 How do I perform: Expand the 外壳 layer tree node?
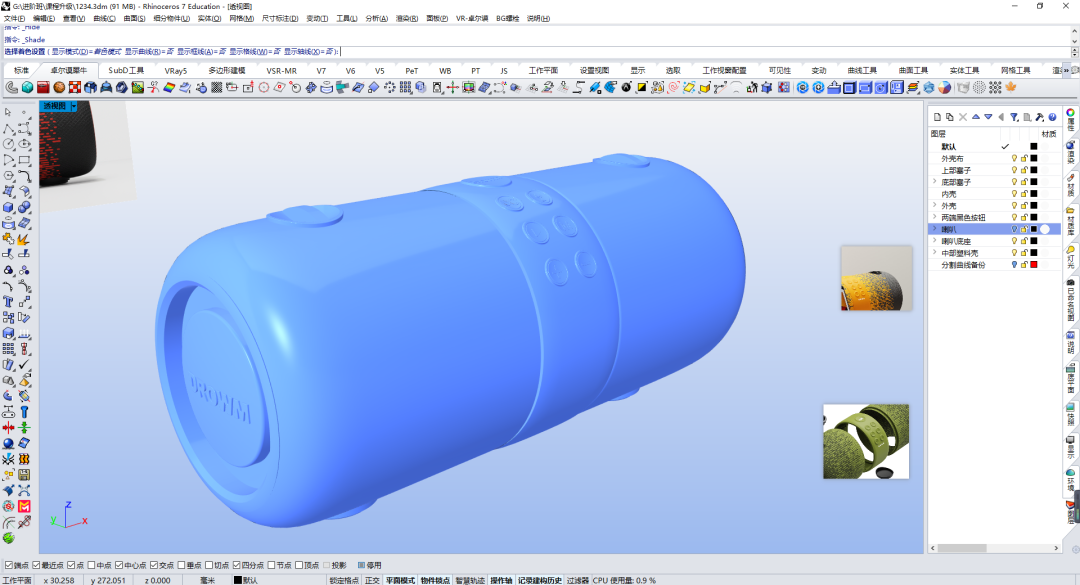(935, 205)
